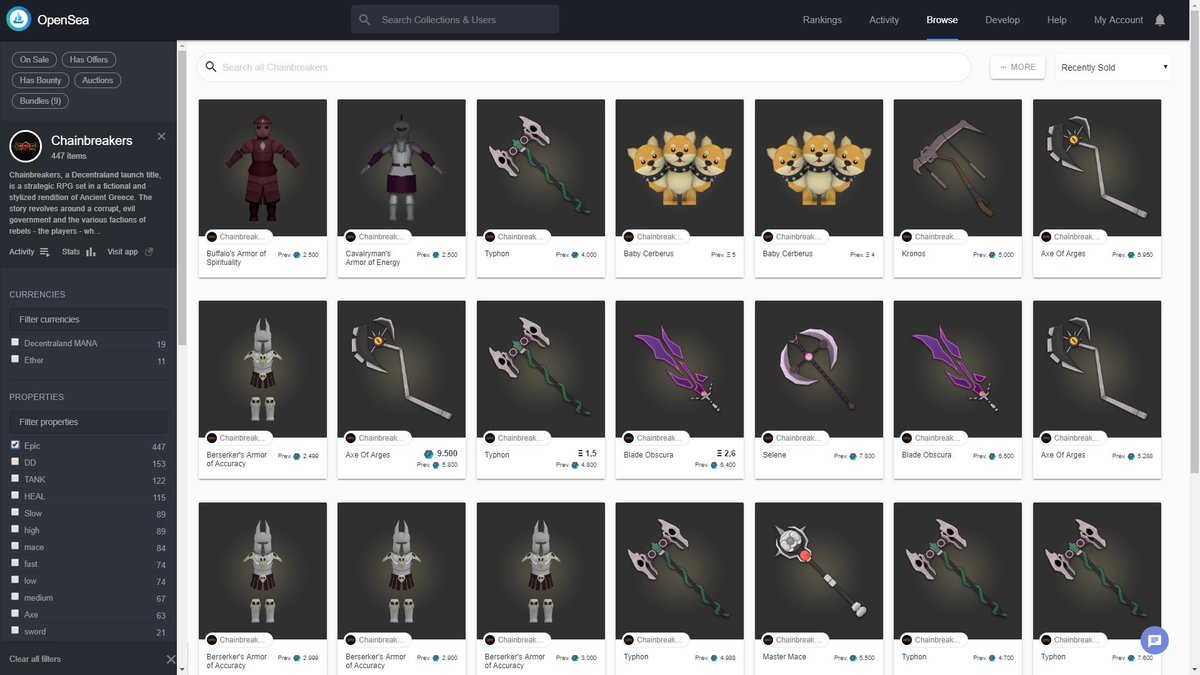The width and height of the screenshot is (1200, 675).
Task: Check the Axe property checkbox
Action: pyautogui.click(x=15, y=614)
